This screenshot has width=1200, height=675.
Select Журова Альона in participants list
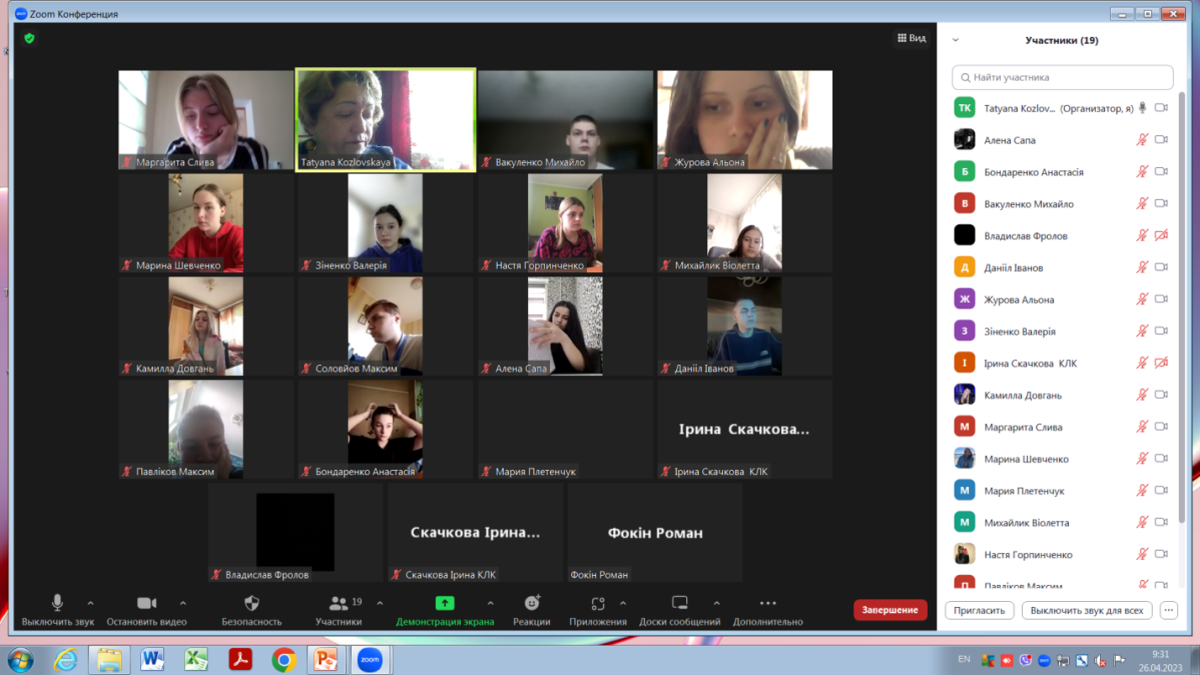click(1018, 299)
